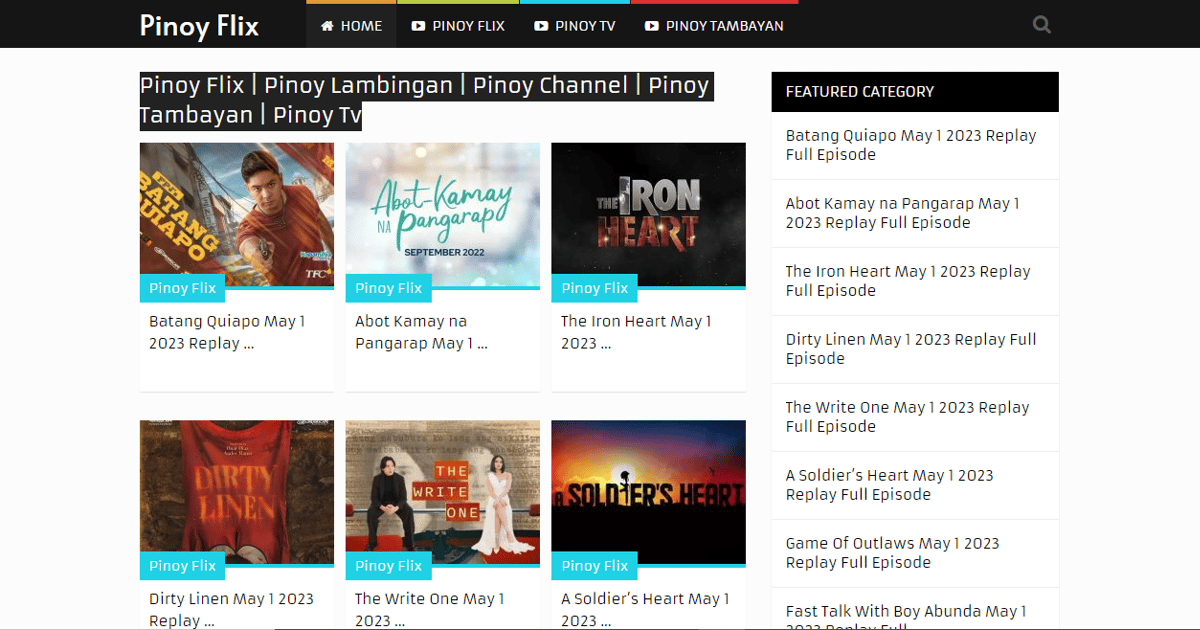Click the Pinoy Flix label on Batang Quiapo
Viewport: 1200px width, 630px height.
point(182,288)
